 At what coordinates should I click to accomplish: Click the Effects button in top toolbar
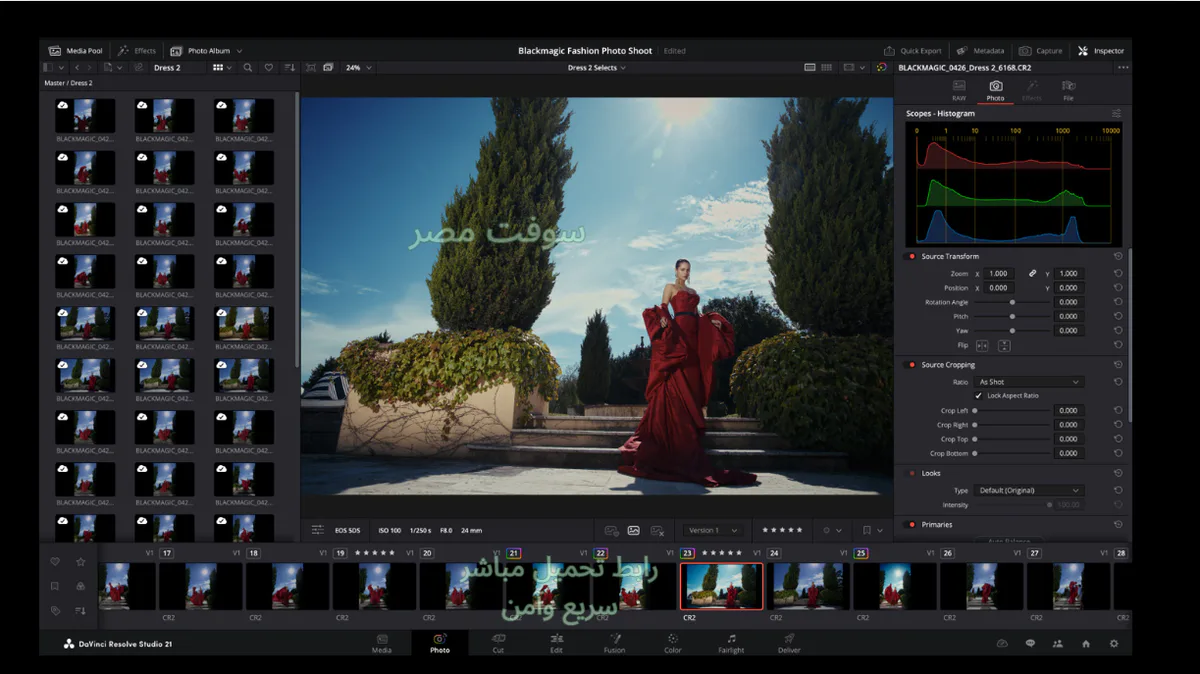click(x=138, y=51)
